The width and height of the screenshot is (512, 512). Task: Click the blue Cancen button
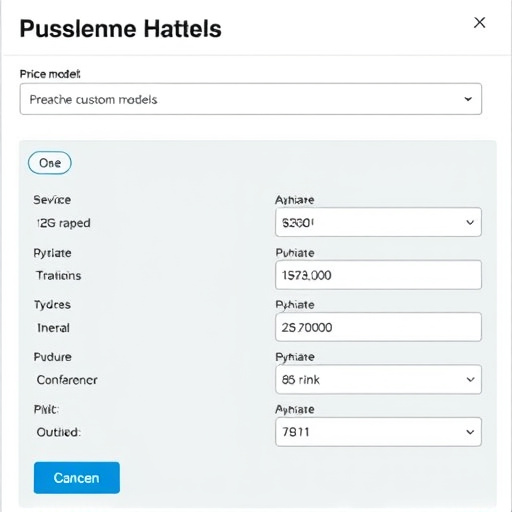click(77, 478)
